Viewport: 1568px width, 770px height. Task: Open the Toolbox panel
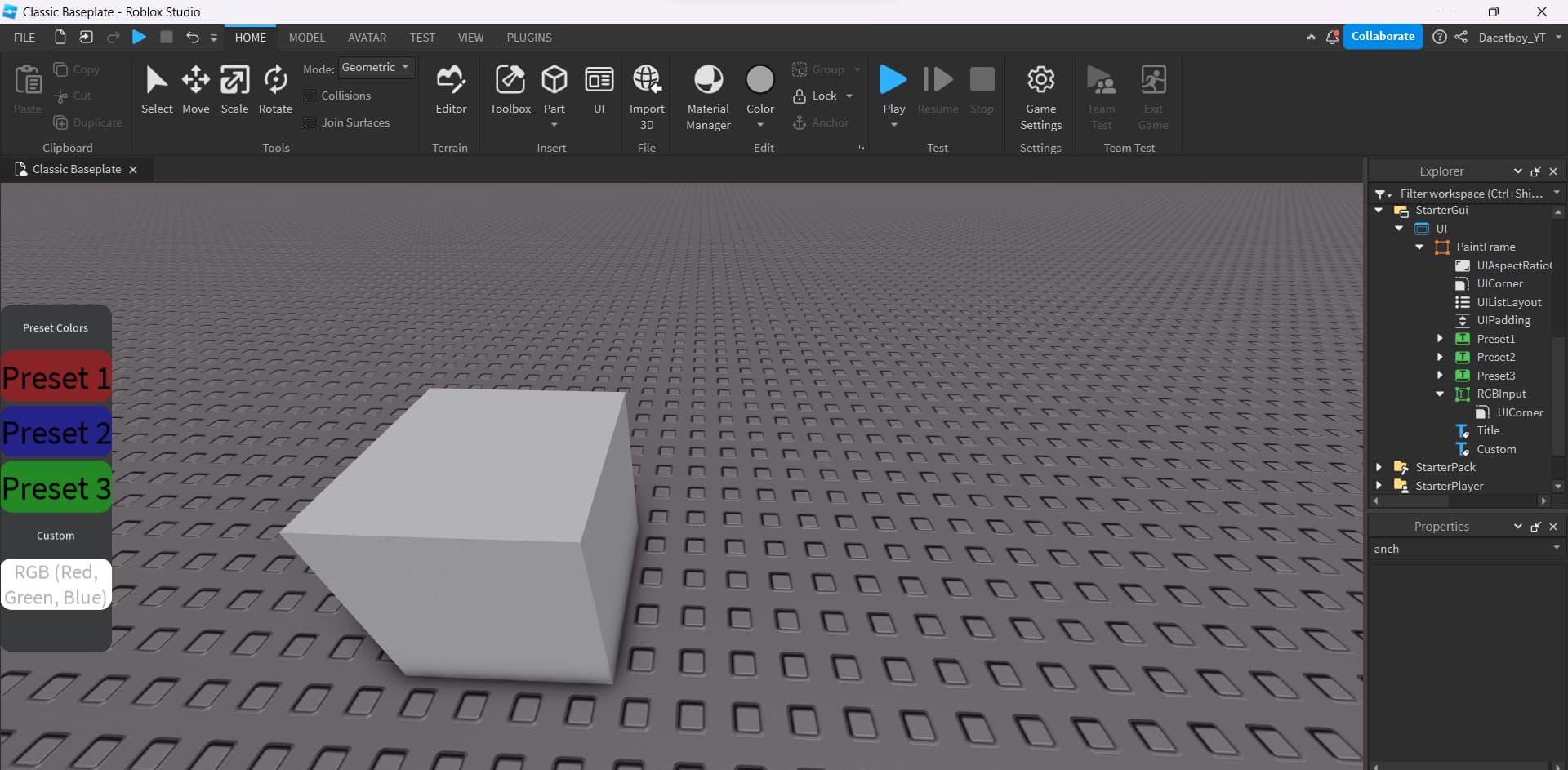pyautogui.click(x=510, y=90)
